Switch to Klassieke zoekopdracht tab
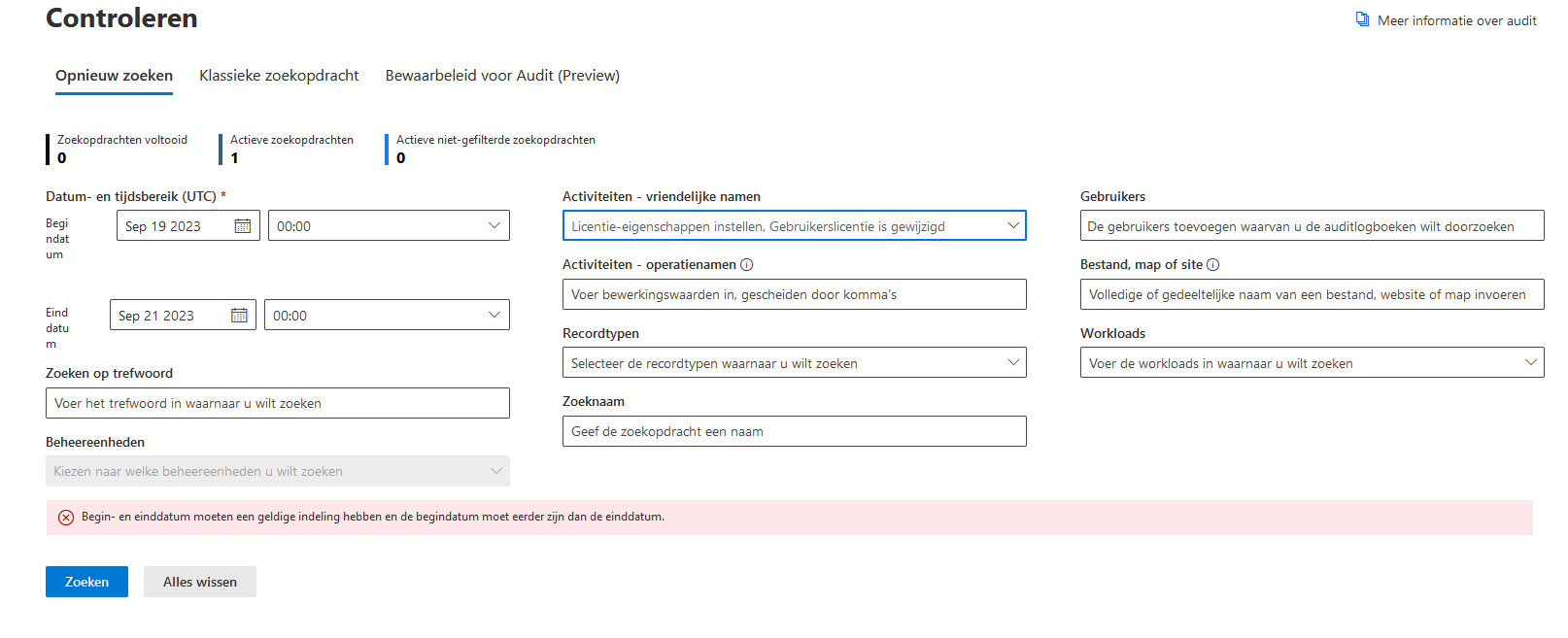The image size is (1568, 638). tap(279, 76)
